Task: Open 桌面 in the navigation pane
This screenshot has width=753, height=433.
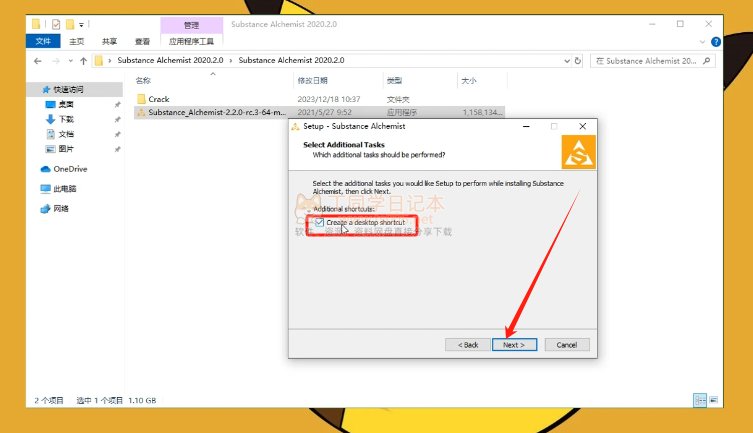Action: click(66, 105)
